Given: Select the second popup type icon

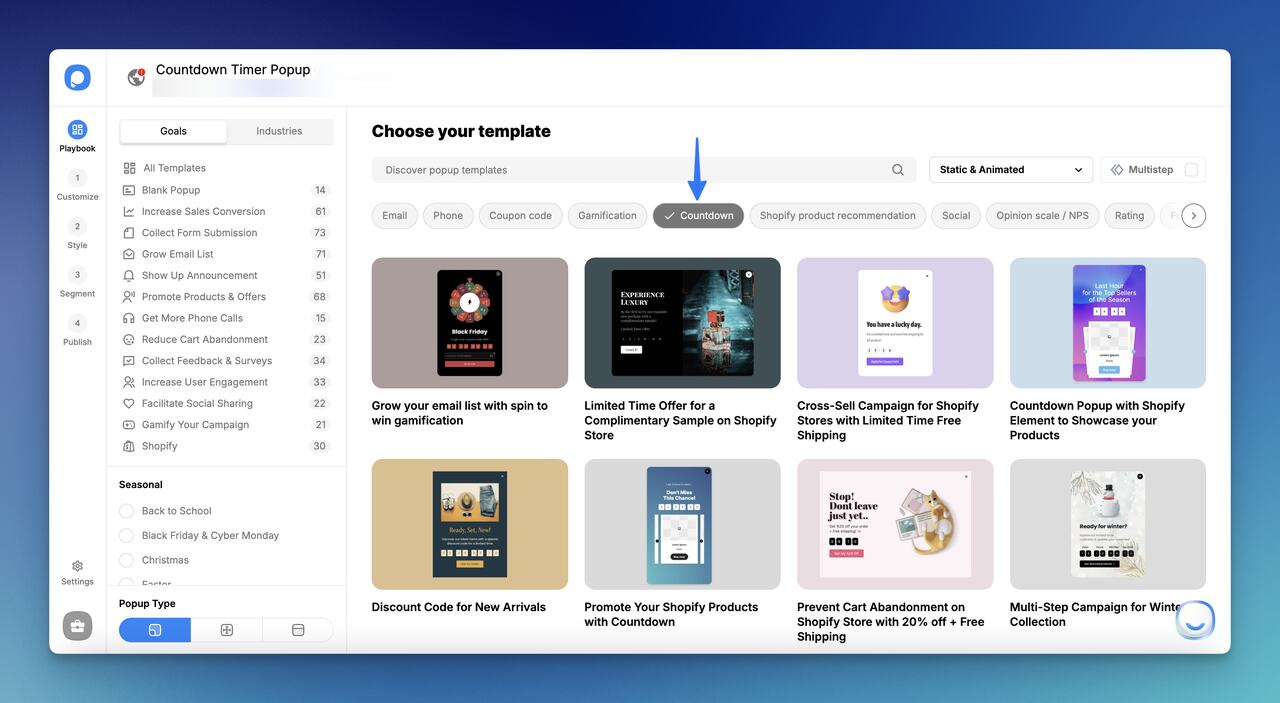Looking at the screenshot, I should pos(227,630).
